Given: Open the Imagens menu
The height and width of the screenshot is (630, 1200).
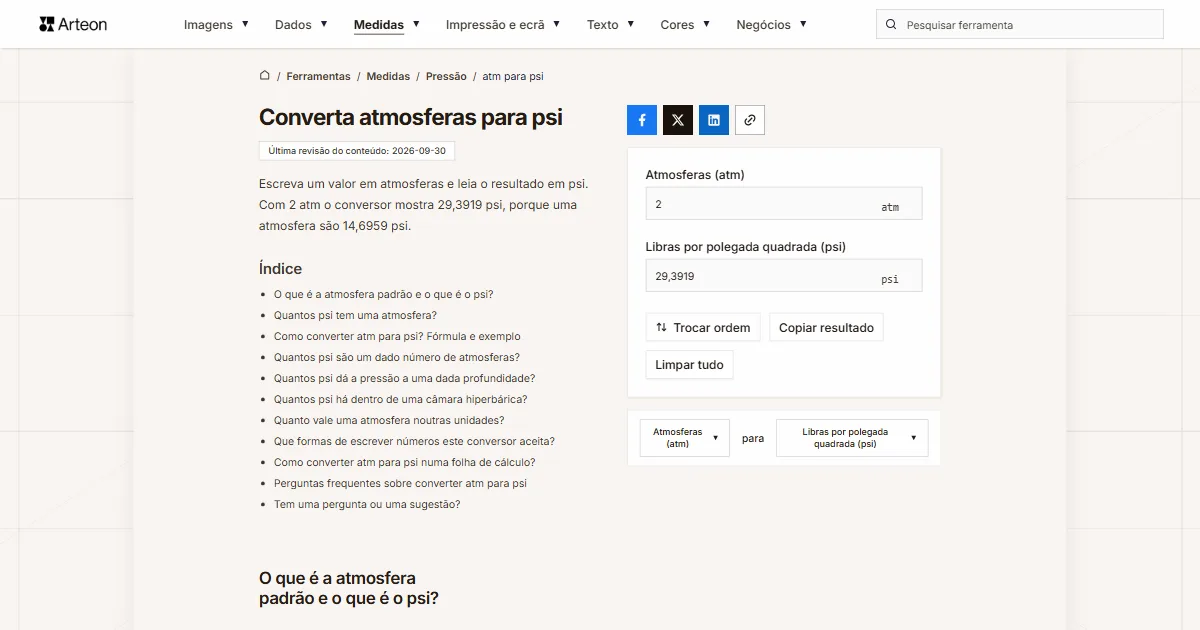Looking at the screenshot, I should pyautogui.click(x=217, y=25).
